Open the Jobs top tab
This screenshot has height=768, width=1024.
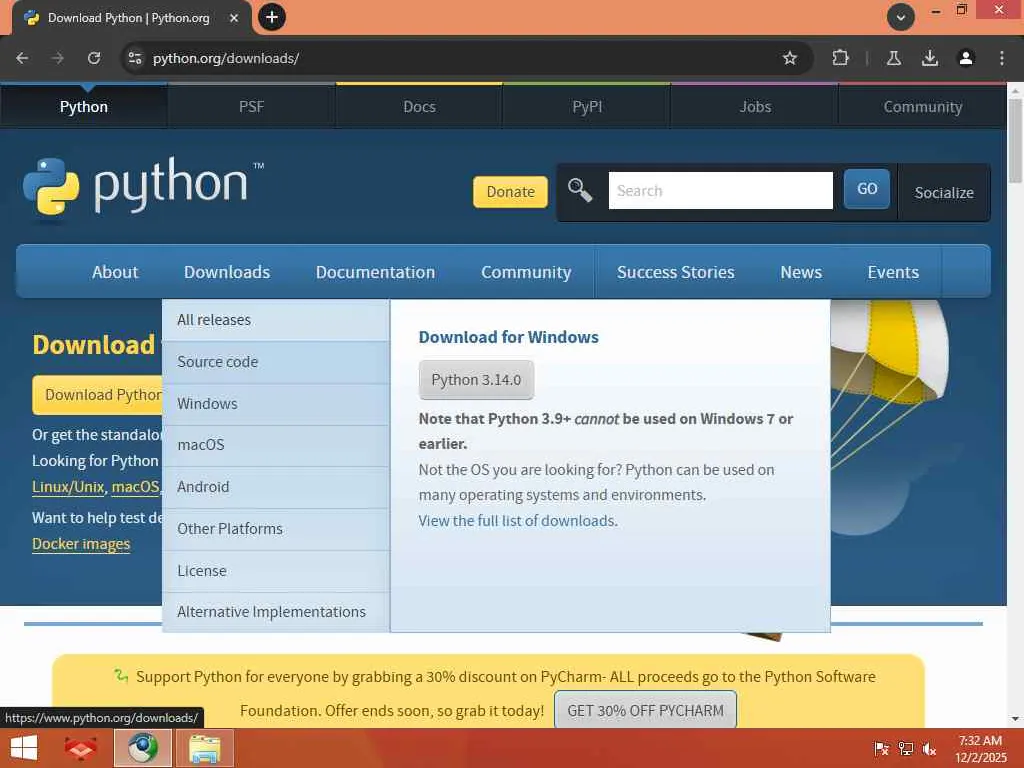(755, 106)
